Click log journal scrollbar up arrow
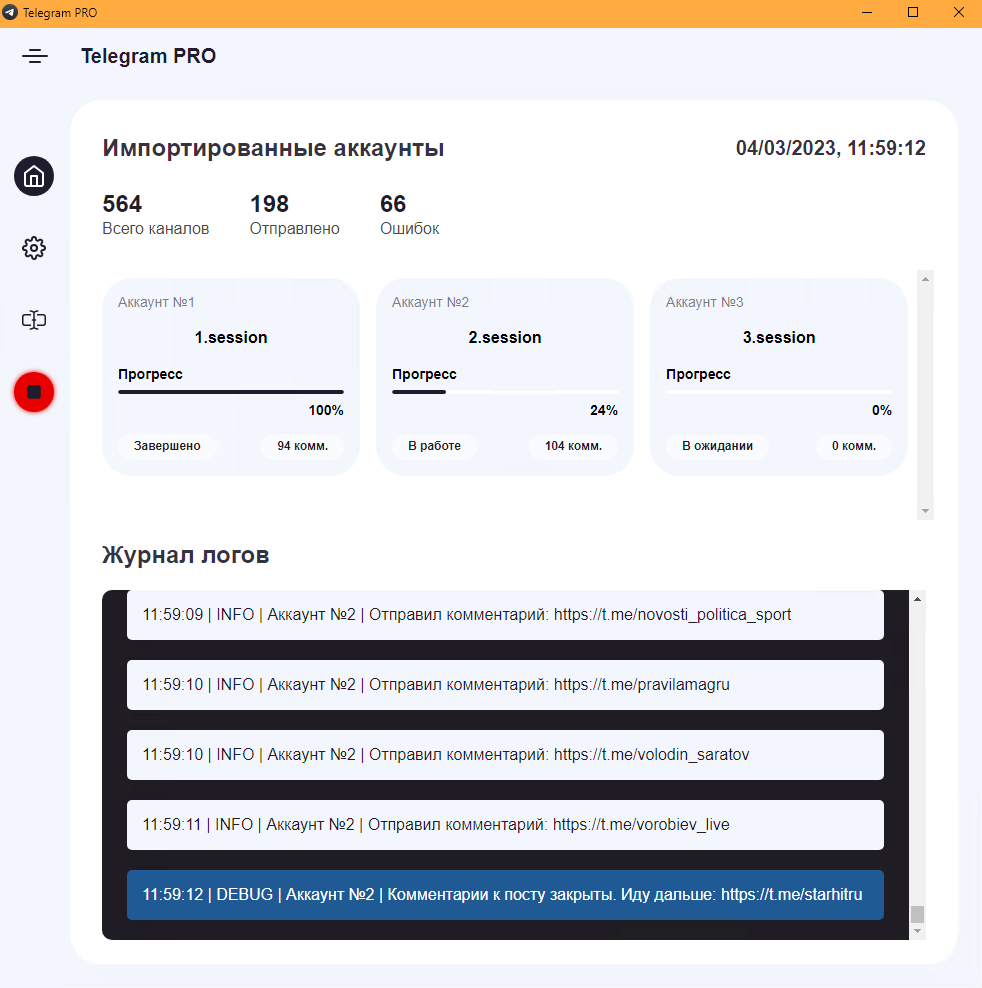982x988 pixels. pos(918,599)
